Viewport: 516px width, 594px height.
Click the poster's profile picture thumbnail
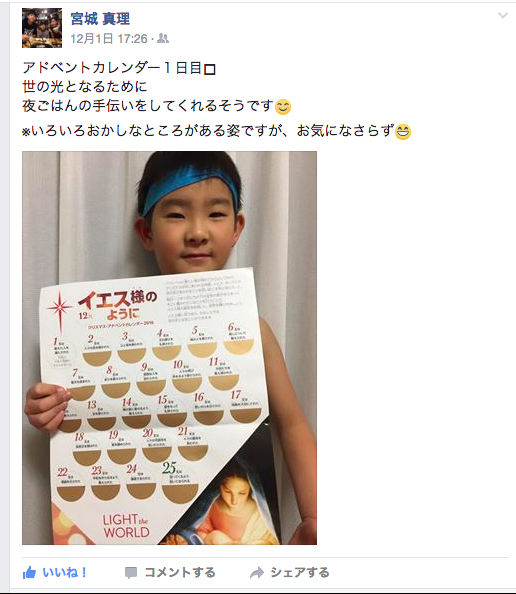pyautogui.click(x=42, y=28)
